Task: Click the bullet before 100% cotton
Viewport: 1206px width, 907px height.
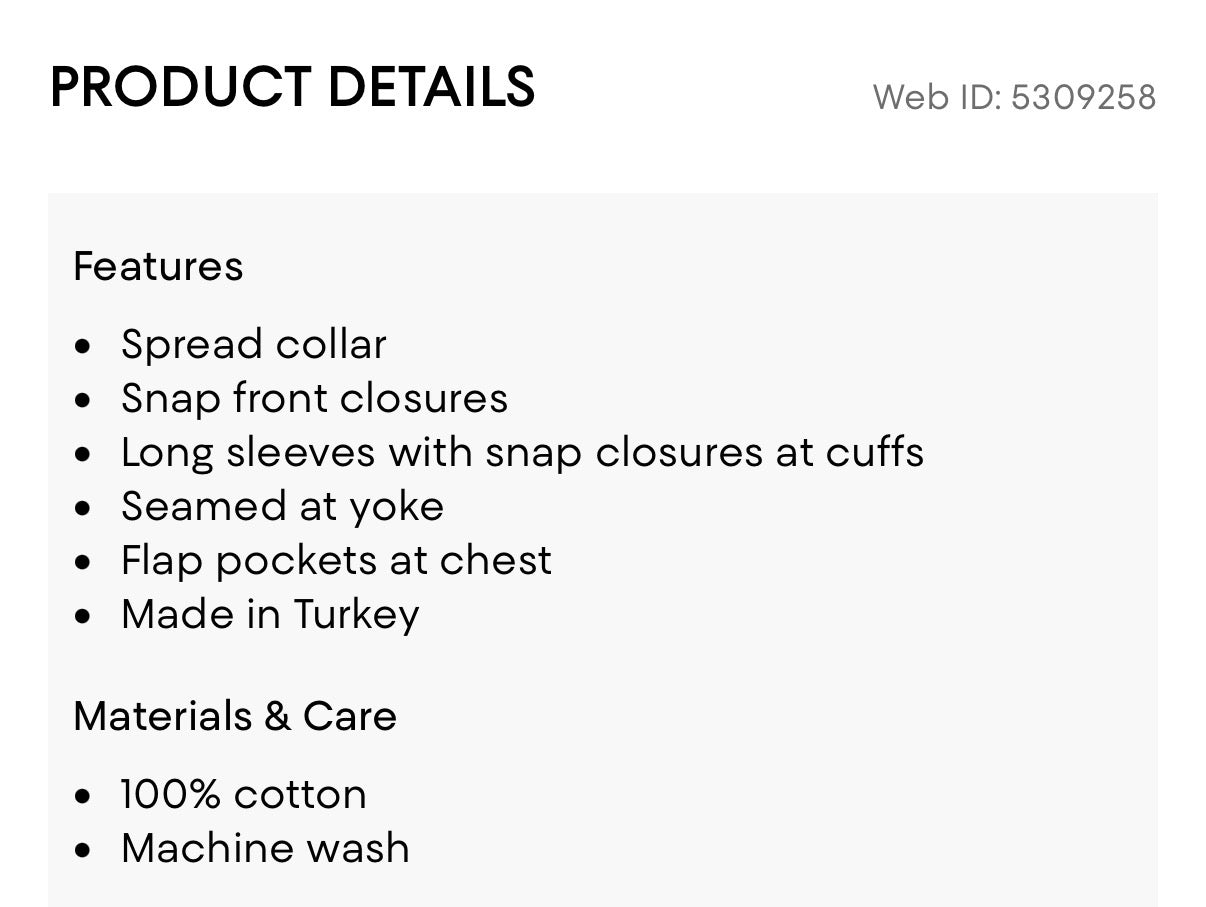Action: (83, 797)
